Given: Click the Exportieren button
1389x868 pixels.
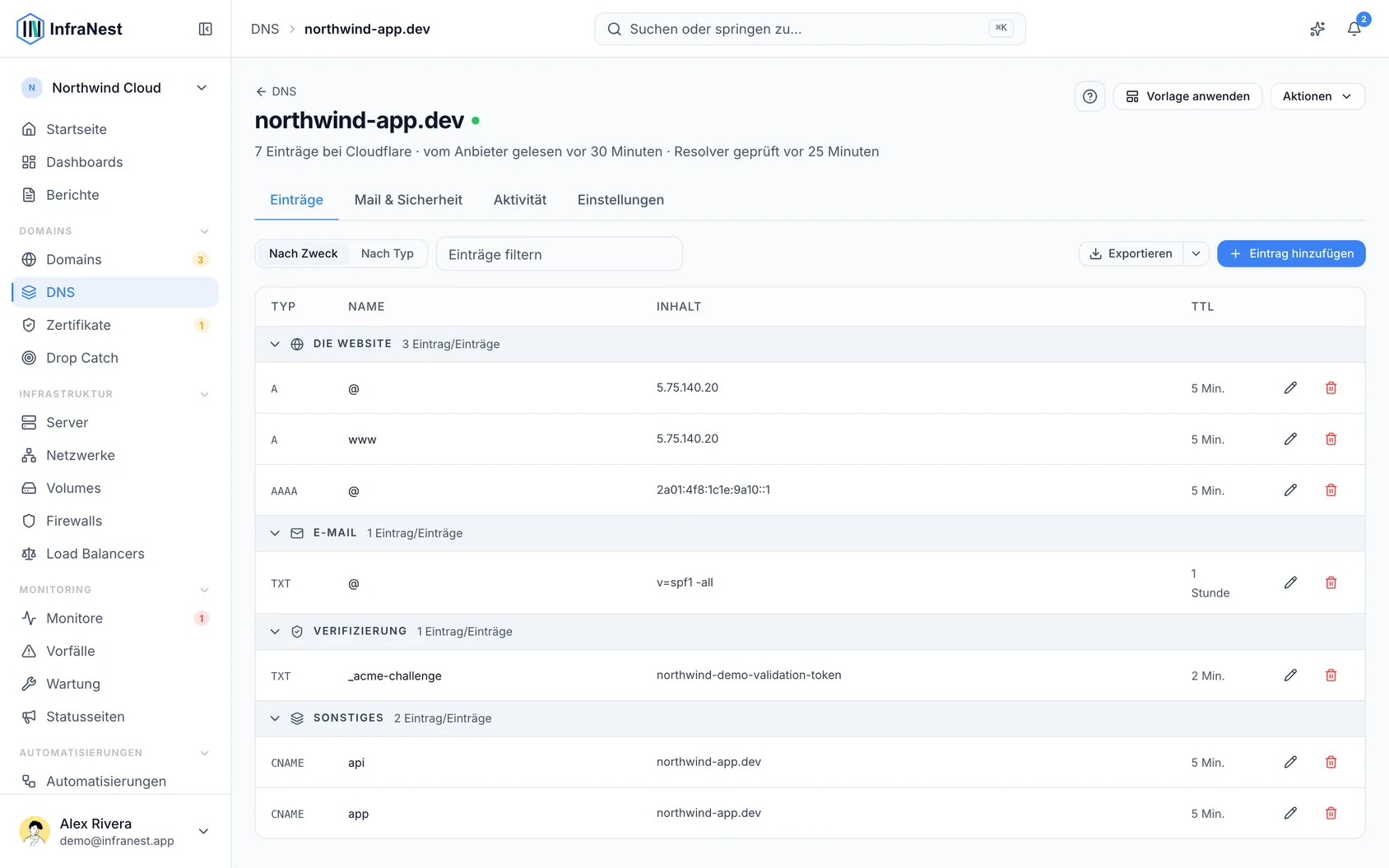Looking at the screenshot, I should [x=1131, y=253].
